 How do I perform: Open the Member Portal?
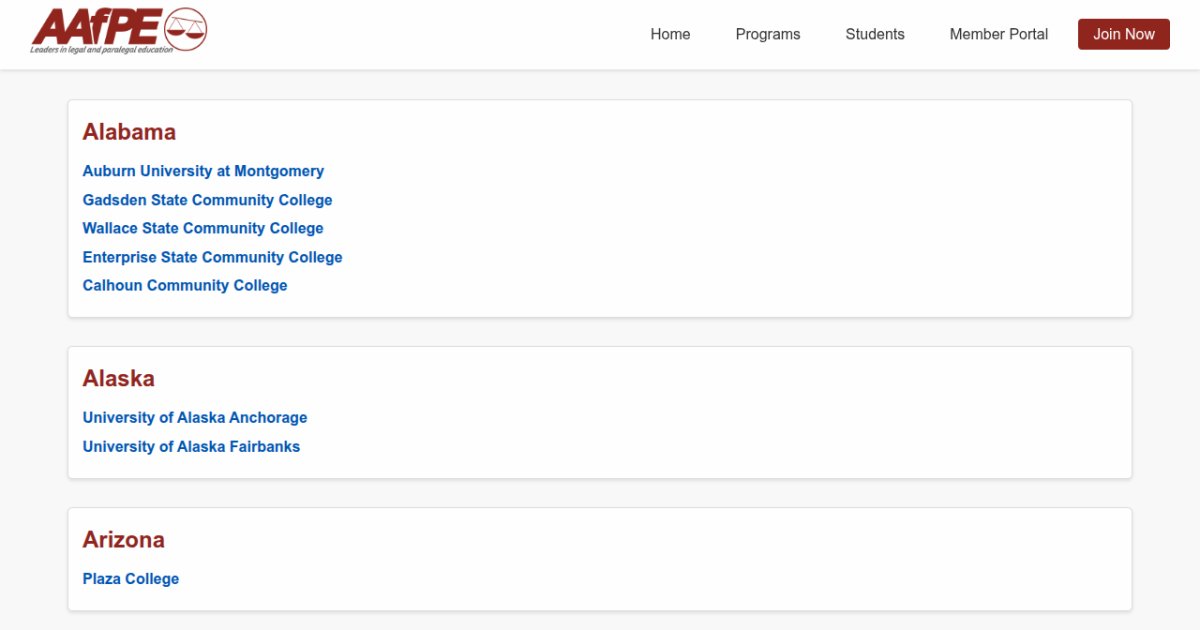click(x=999, y=34)
